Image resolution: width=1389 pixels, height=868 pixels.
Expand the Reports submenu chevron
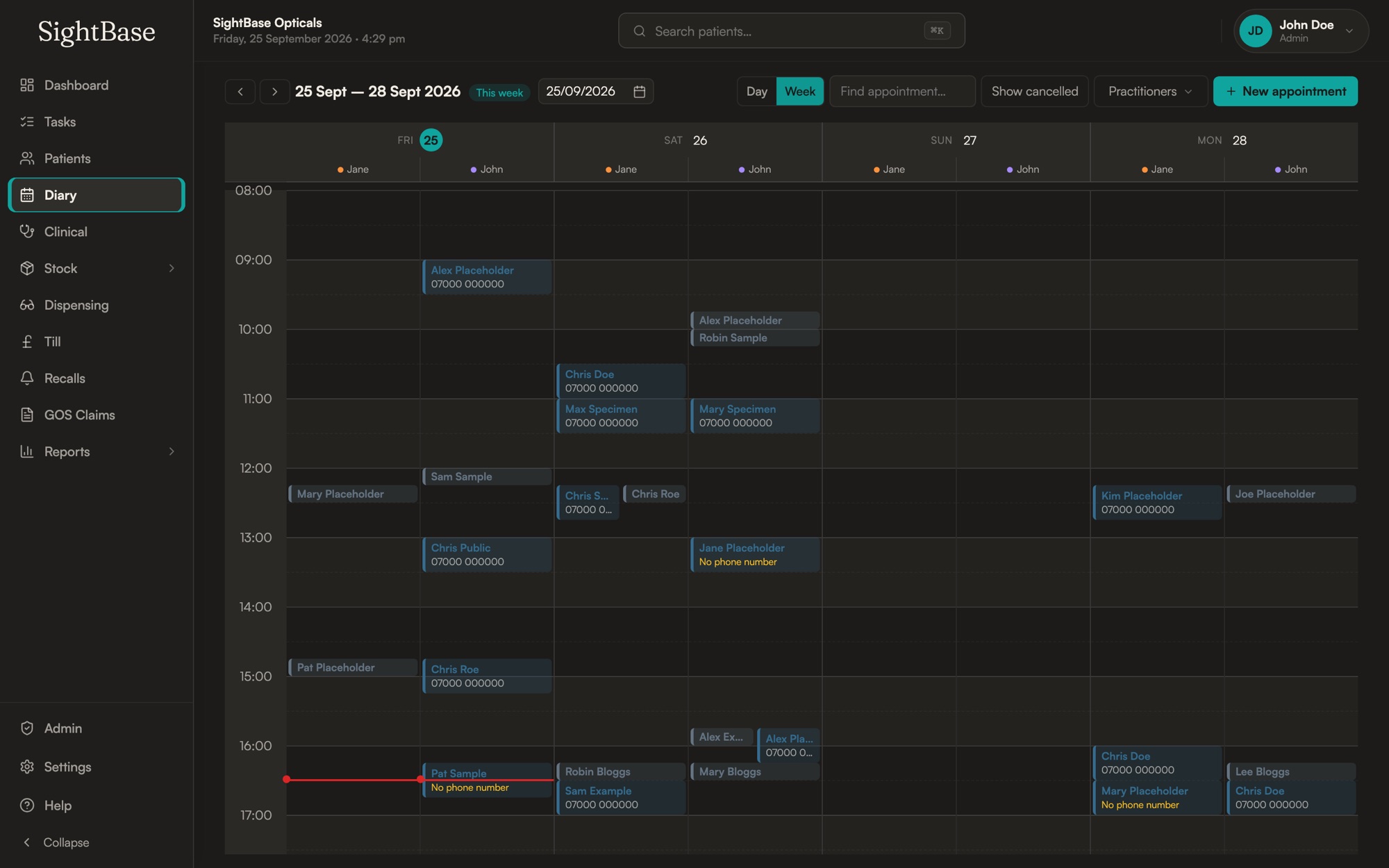click(x=172, y=451)
